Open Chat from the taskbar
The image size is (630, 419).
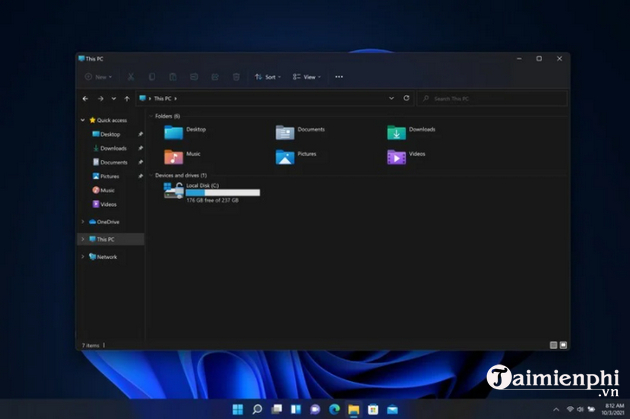click(x=315, y=409)
